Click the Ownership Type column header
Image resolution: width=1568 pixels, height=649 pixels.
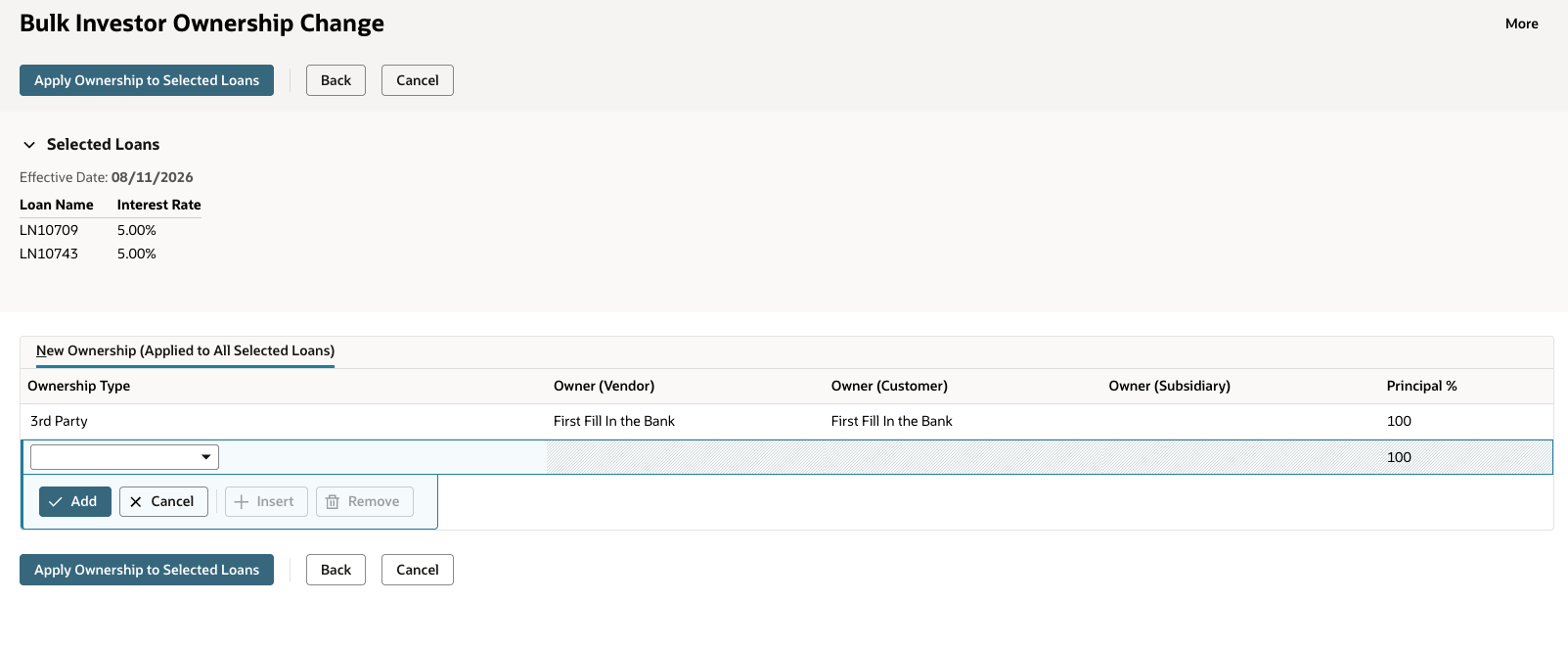(x=79, y=386)
